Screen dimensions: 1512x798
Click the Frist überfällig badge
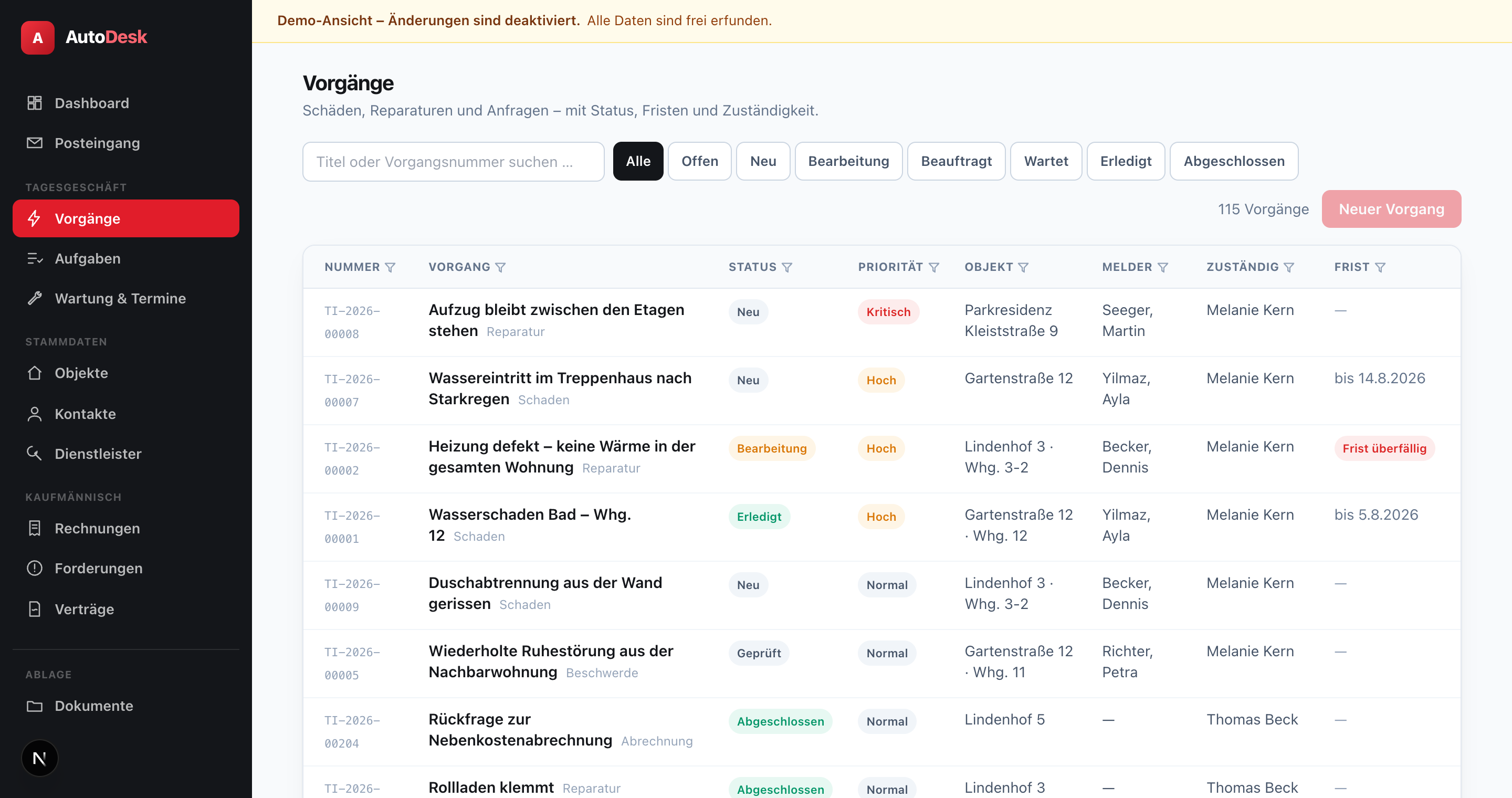point(1384,448)
